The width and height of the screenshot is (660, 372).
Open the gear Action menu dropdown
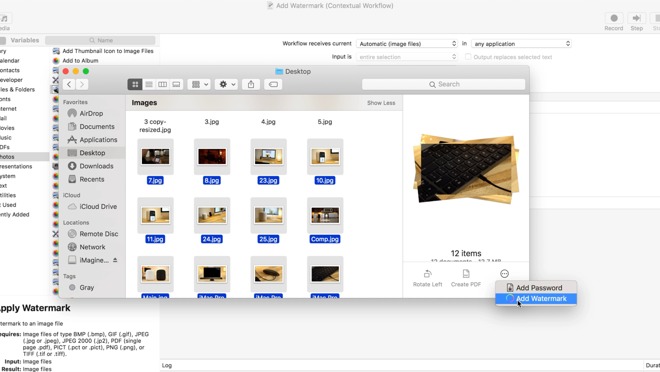click(226, 85)
